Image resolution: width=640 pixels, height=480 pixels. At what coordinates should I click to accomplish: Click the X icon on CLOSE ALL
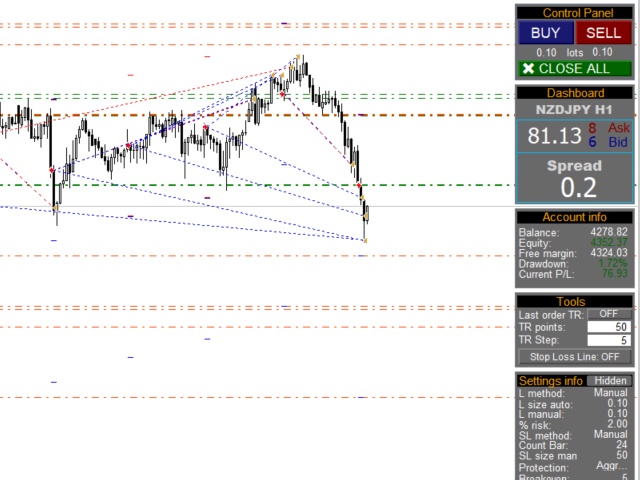click(x=528, y=69)
